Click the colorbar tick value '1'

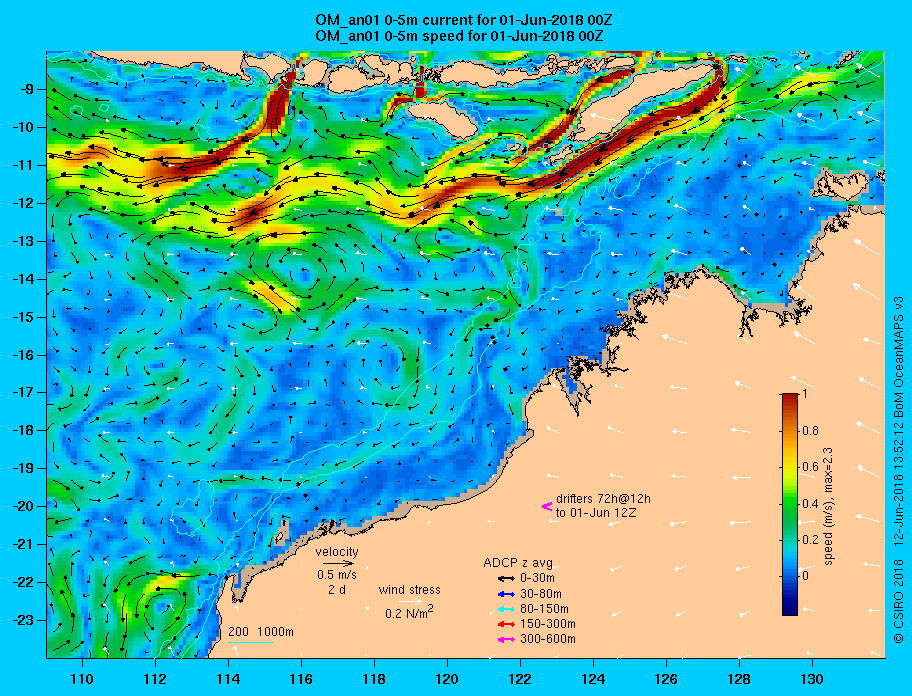click(805, 394)
